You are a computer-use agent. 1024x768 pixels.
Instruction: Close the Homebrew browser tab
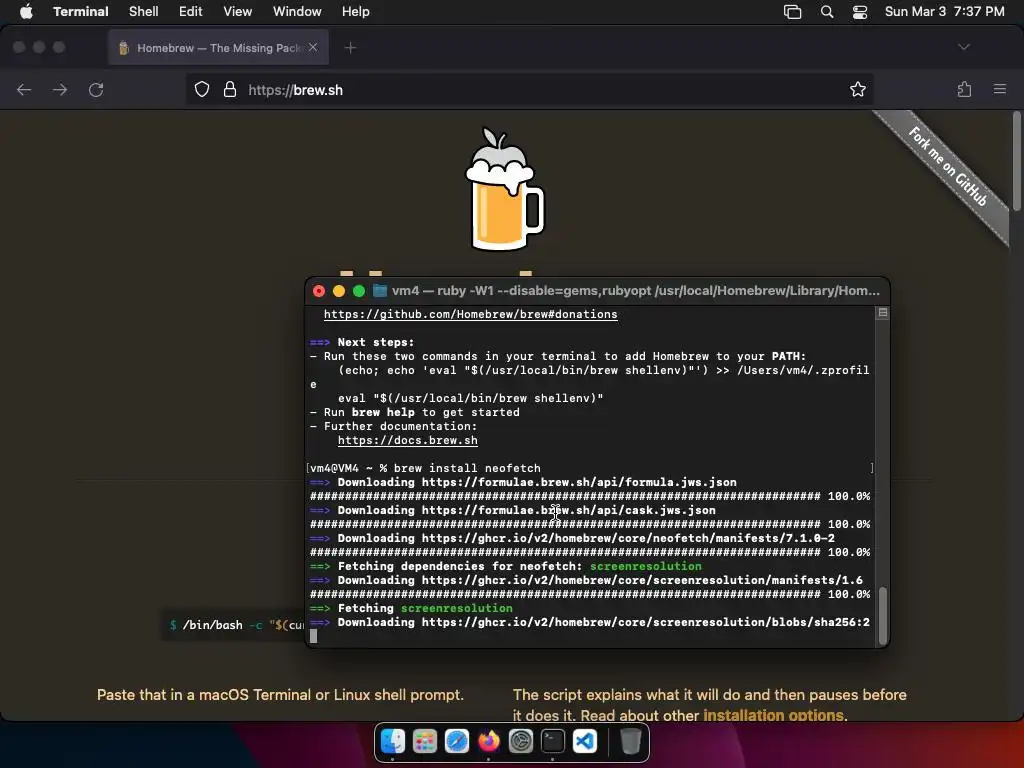pyautogui.click(x=313, y=47)
